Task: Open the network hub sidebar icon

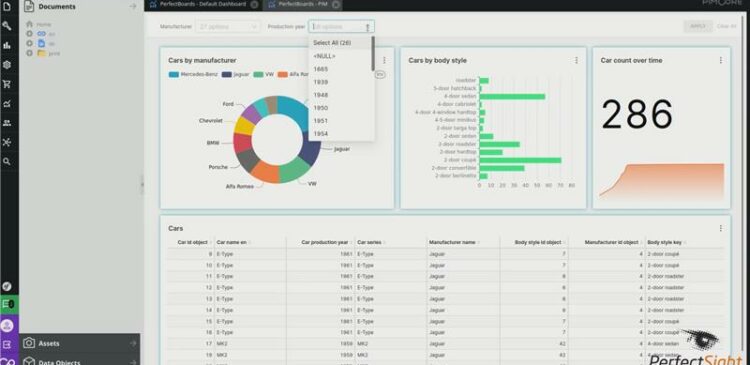Action: pos(7,142)
